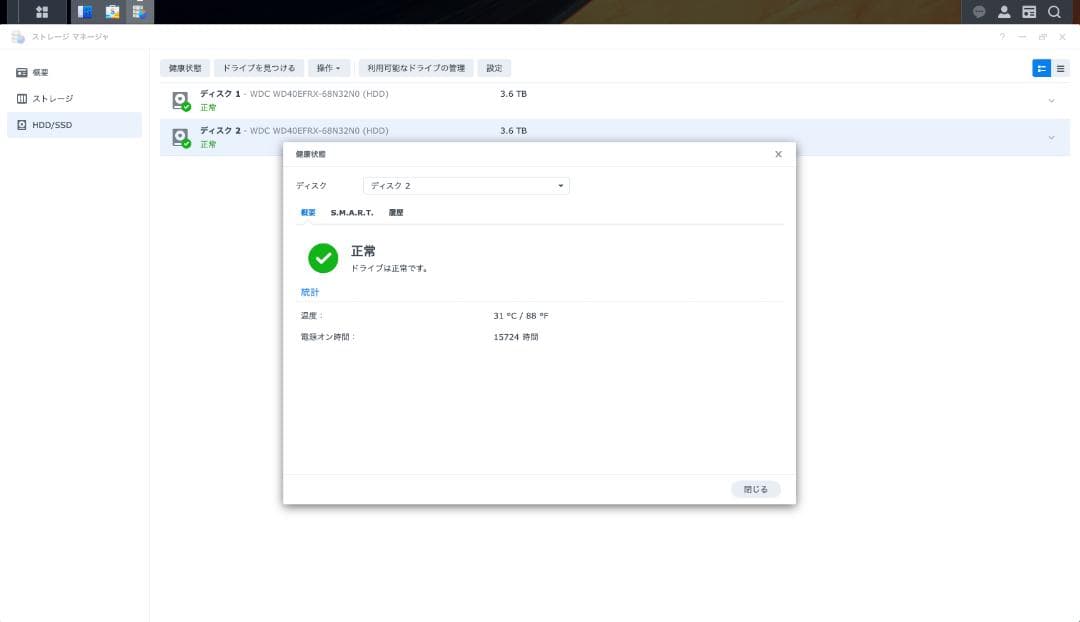Open Storage Manager help question mark
This screenshot has height=622, width=1080.
[1002, 37]
